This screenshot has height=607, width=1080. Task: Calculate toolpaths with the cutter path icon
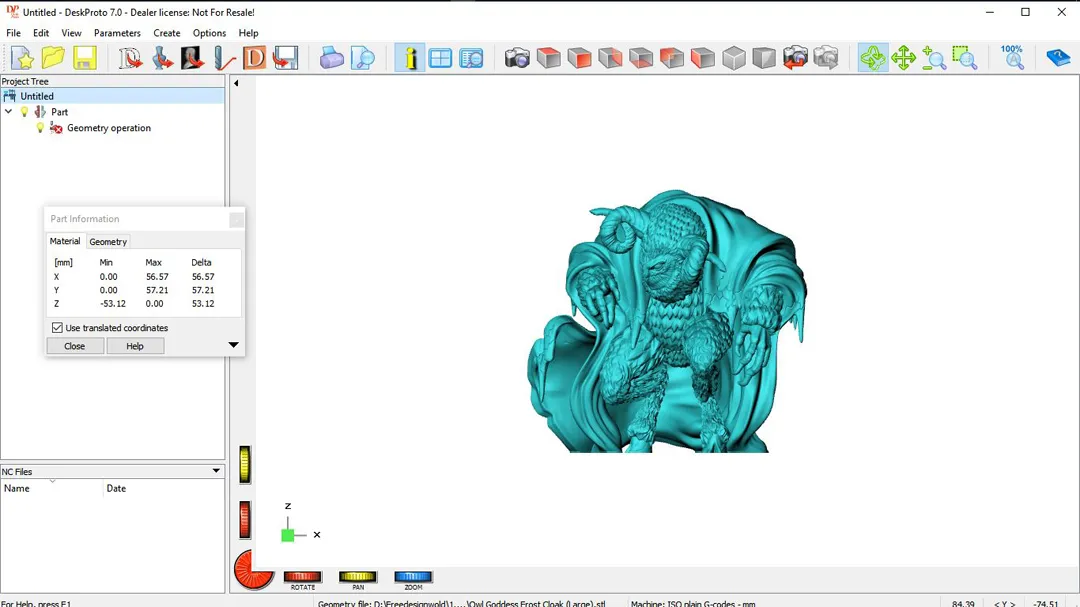224,58
